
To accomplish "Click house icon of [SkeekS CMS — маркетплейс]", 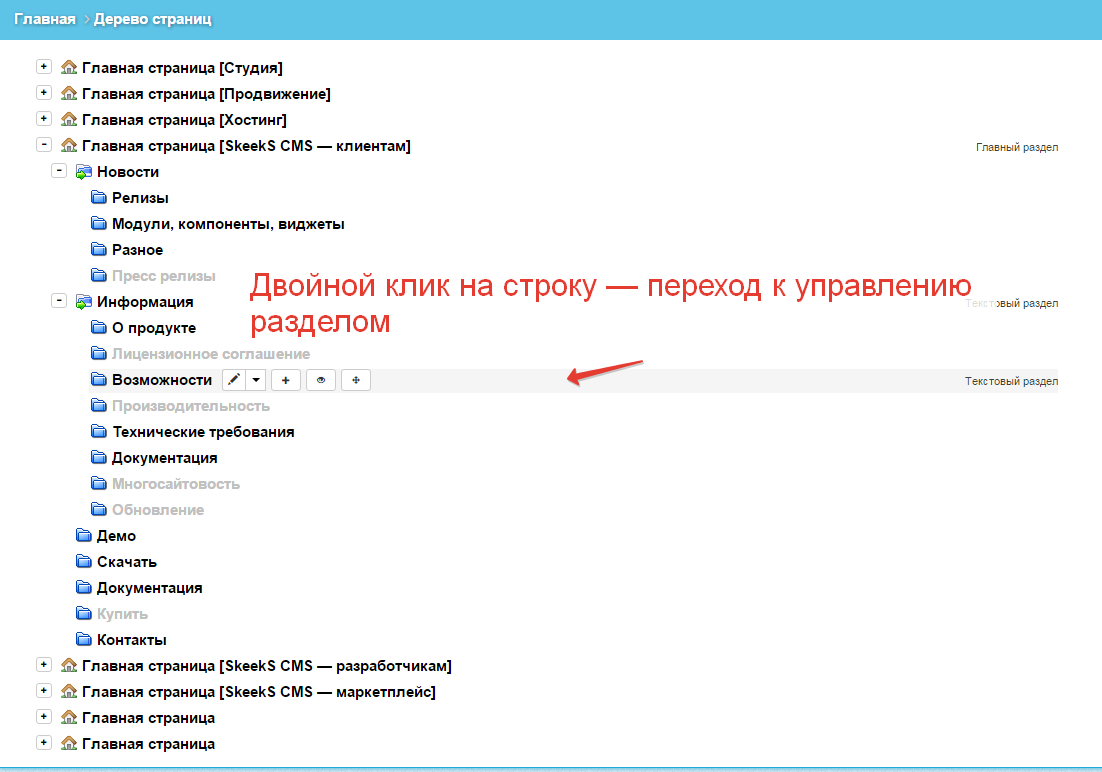I will (69, 691).
